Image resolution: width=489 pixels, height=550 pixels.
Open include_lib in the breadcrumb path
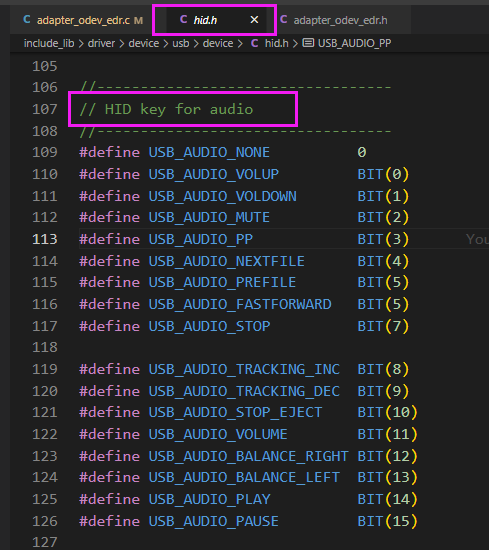tap(49, 43)
